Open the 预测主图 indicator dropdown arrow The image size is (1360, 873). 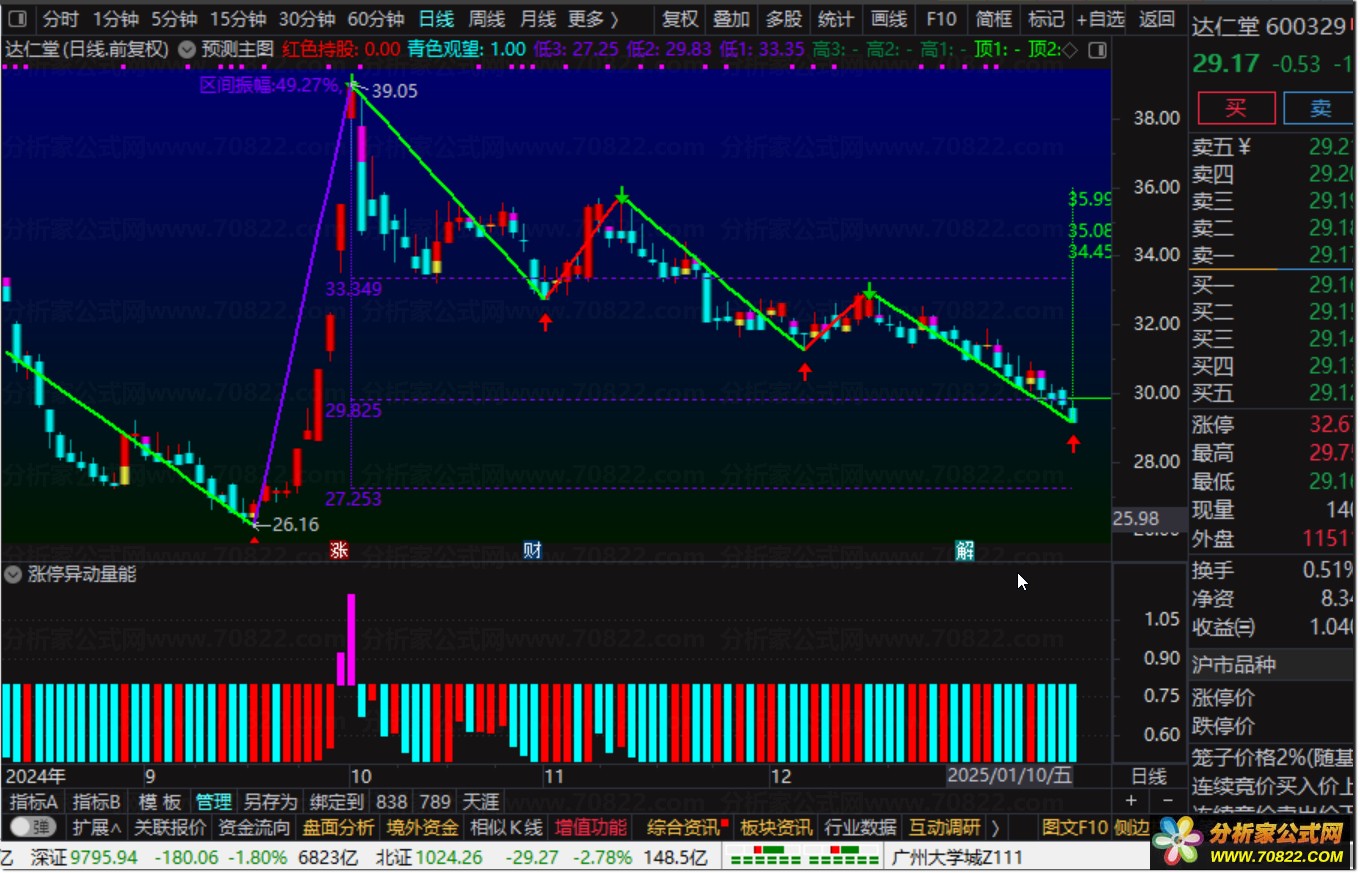click(187, 48)
